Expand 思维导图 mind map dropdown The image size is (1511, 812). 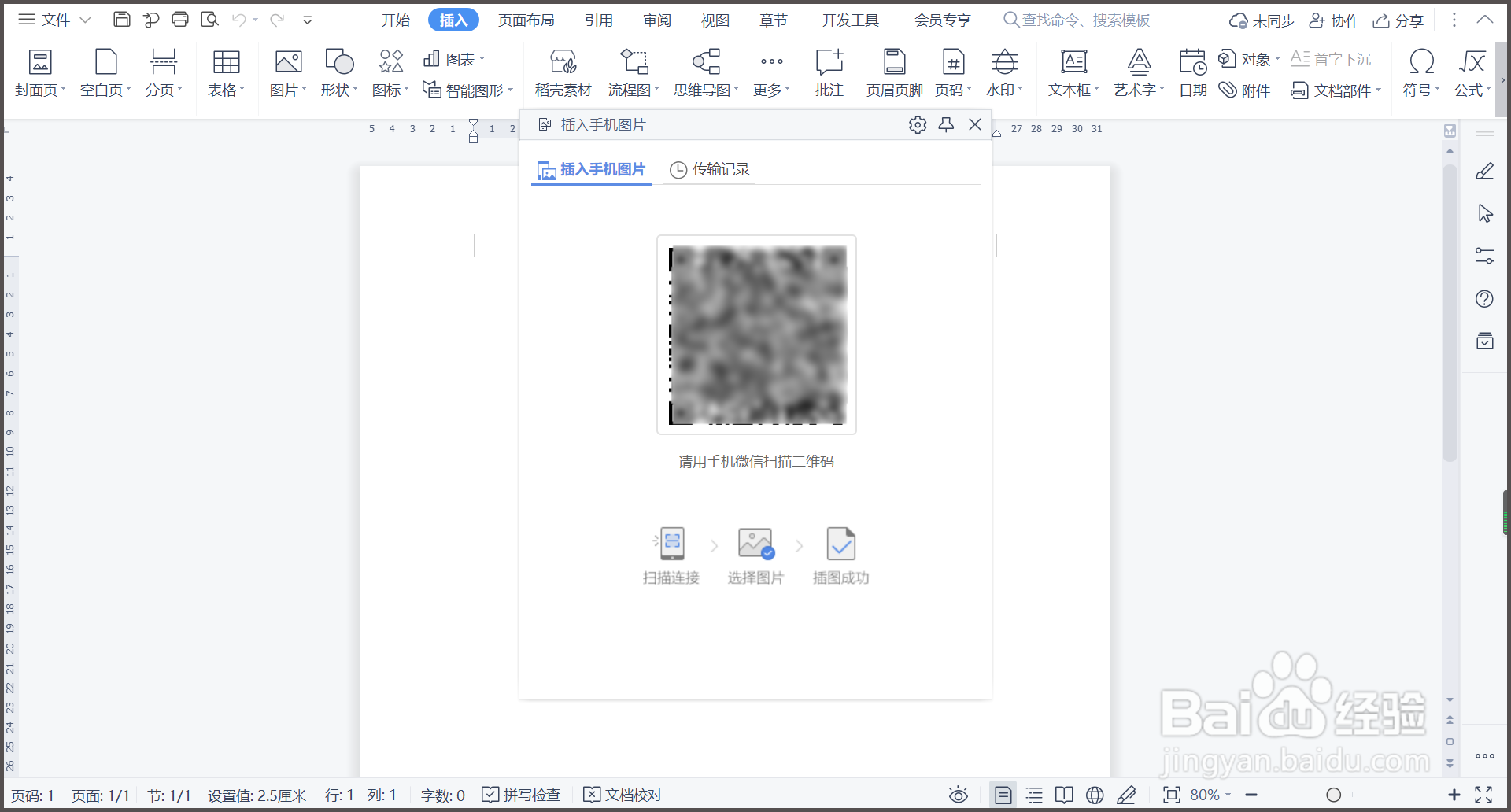point(736,89)
